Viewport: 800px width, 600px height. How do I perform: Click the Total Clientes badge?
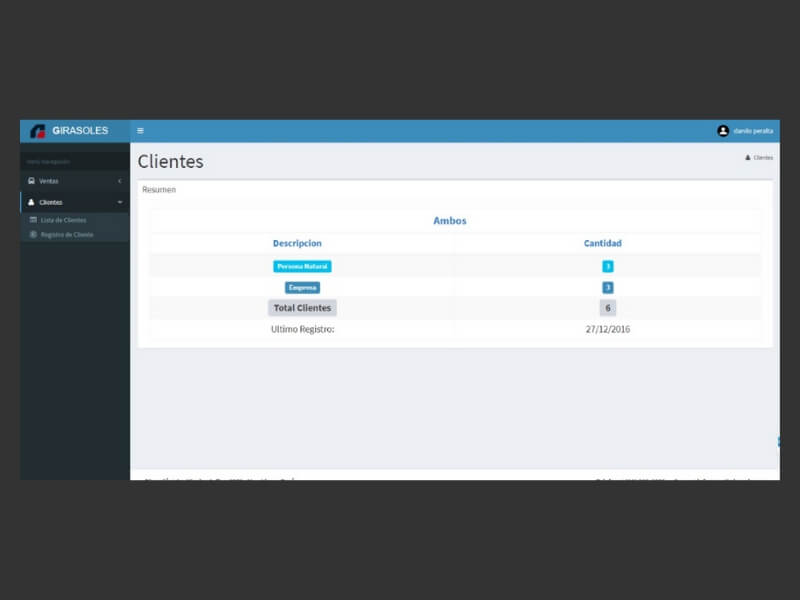click(x=302, y=308)
